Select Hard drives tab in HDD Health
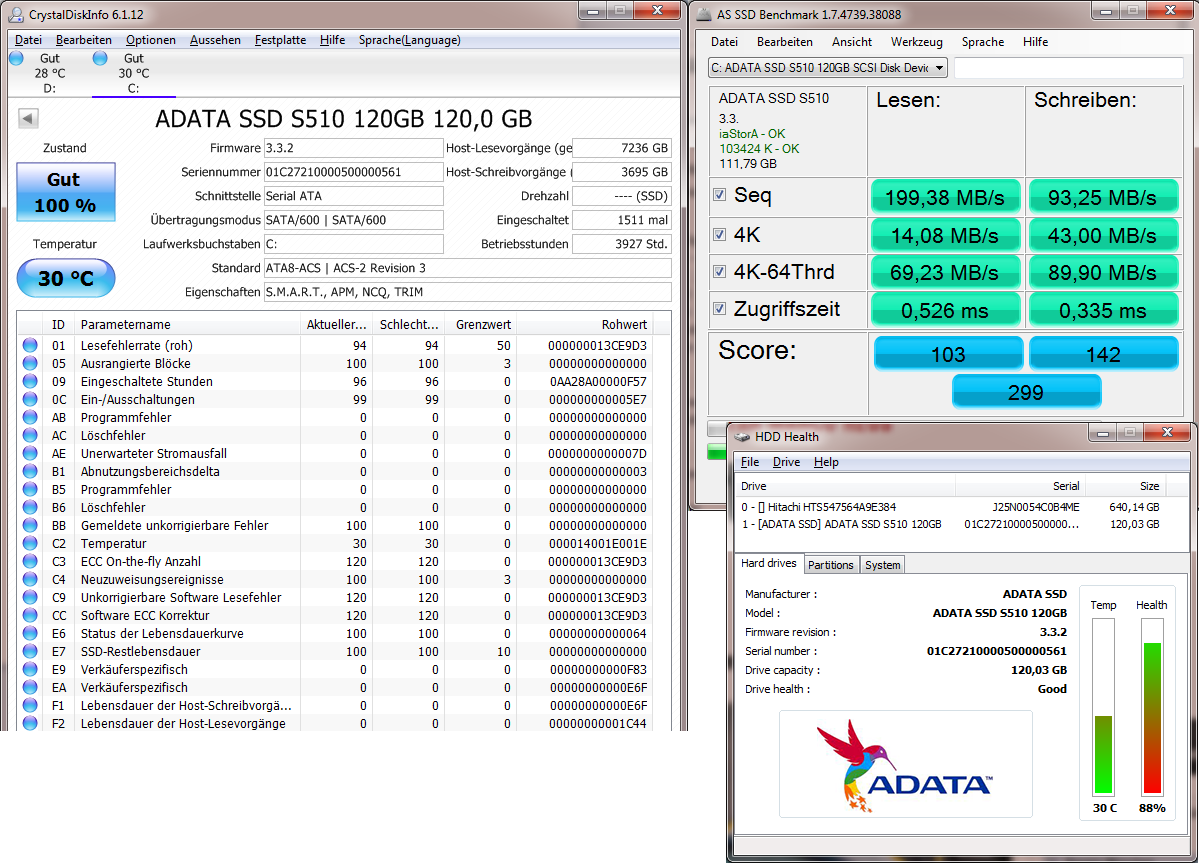 pyautogui.click(x=768, y=563)
